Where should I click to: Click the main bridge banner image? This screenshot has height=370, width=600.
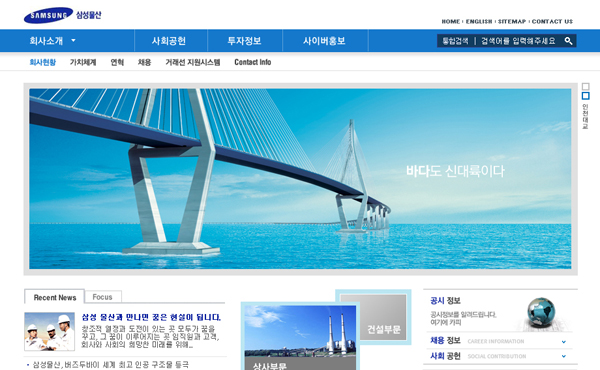[x=300, y=179]
